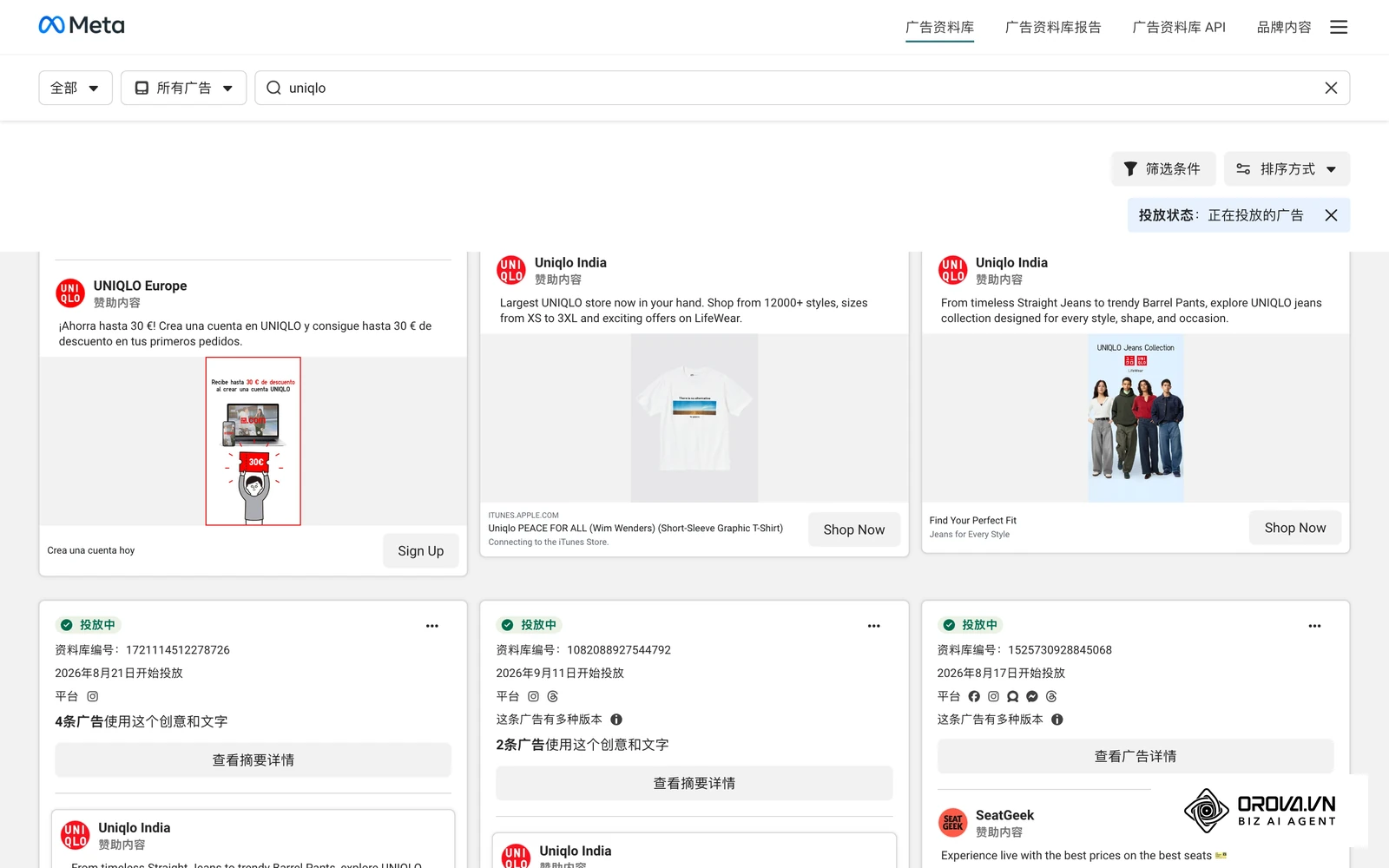Click Sign Up on UNIQLO Europe ad
The image size is (1389, 868).
[x=421, y=551]
